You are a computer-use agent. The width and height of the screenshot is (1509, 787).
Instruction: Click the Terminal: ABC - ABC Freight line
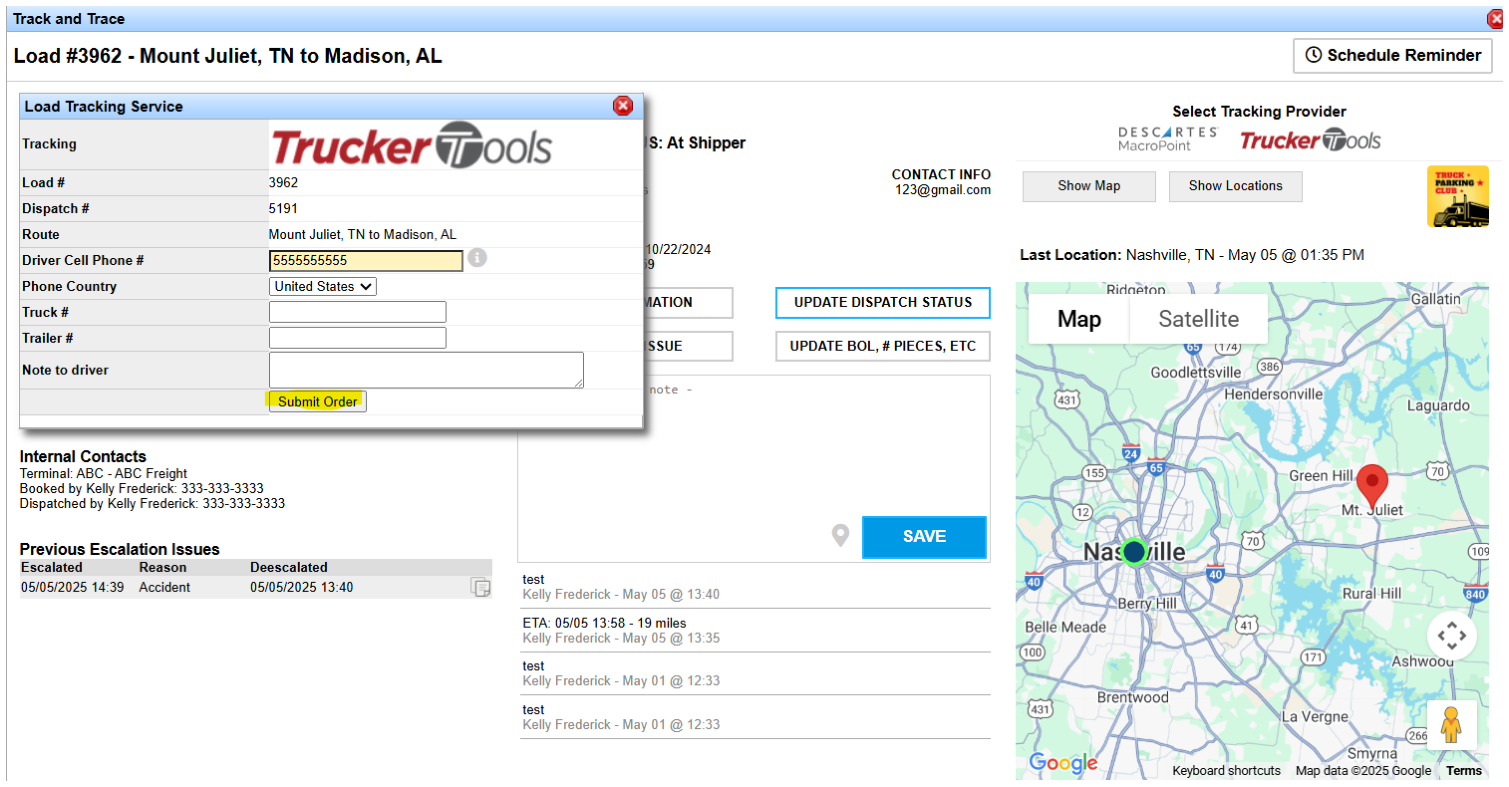[x=104, y=473]
